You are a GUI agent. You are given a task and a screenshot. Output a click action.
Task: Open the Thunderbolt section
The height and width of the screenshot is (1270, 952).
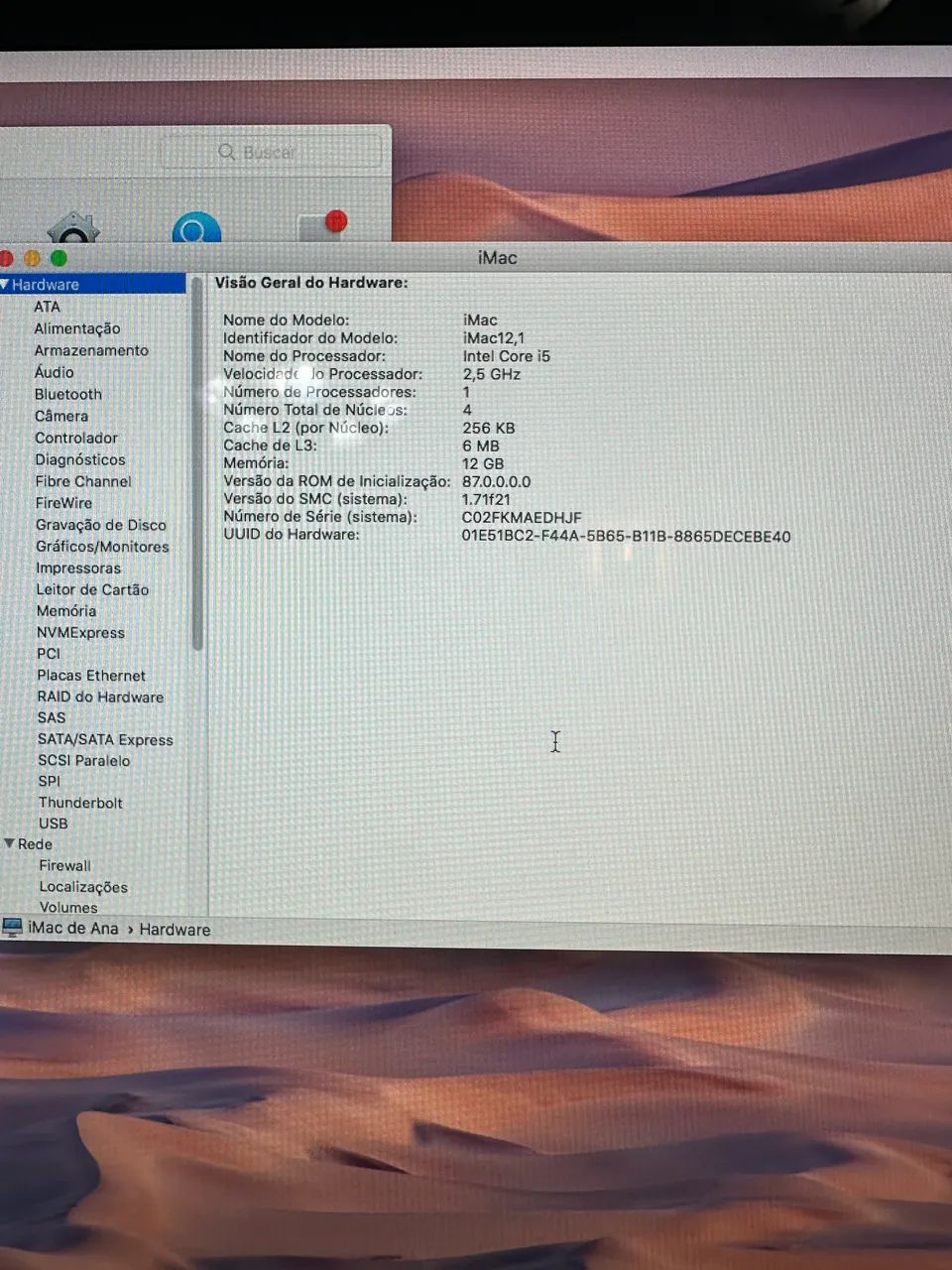80,803
